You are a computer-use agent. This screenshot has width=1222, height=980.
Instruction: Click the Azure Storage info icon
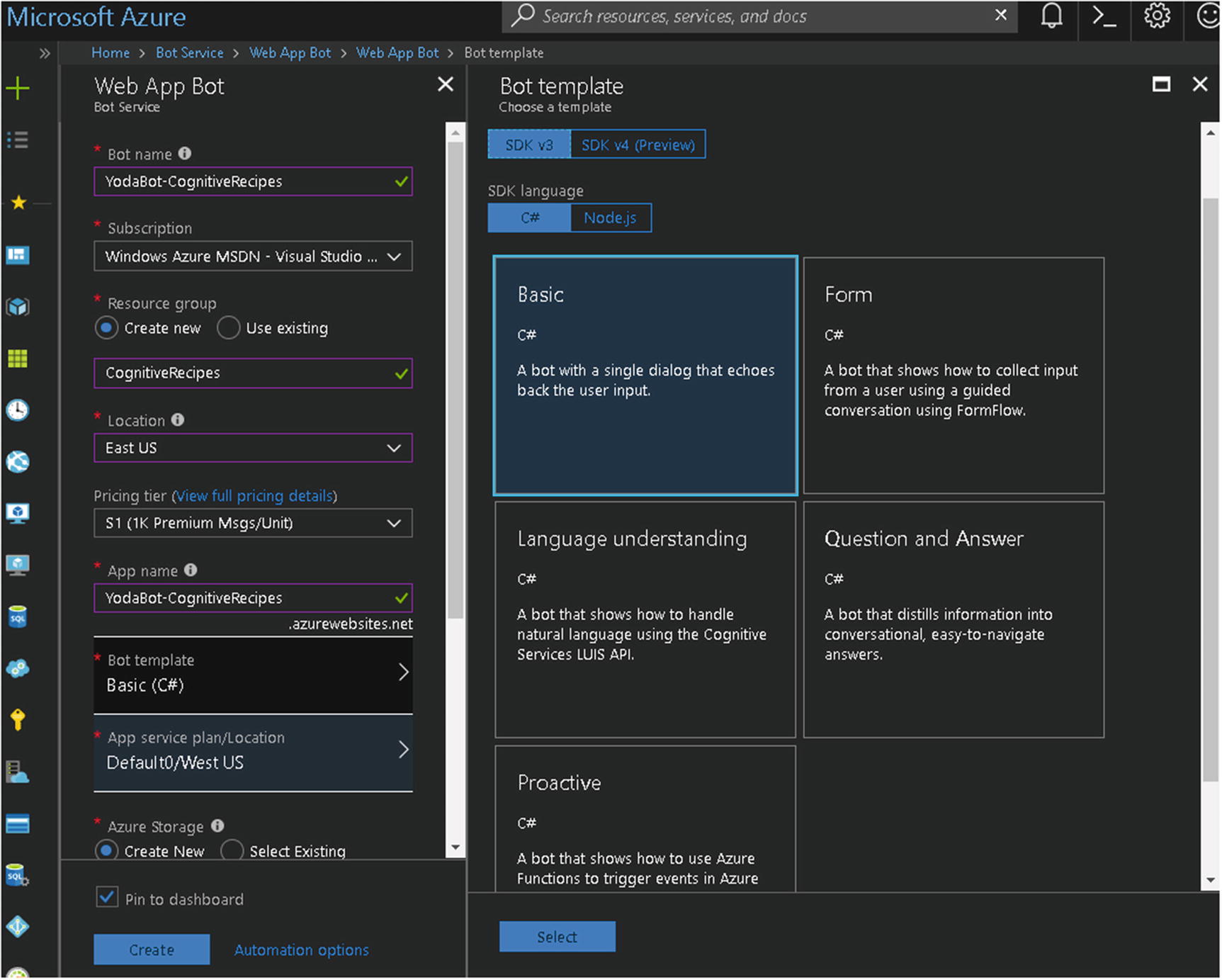tap(217, 826)
